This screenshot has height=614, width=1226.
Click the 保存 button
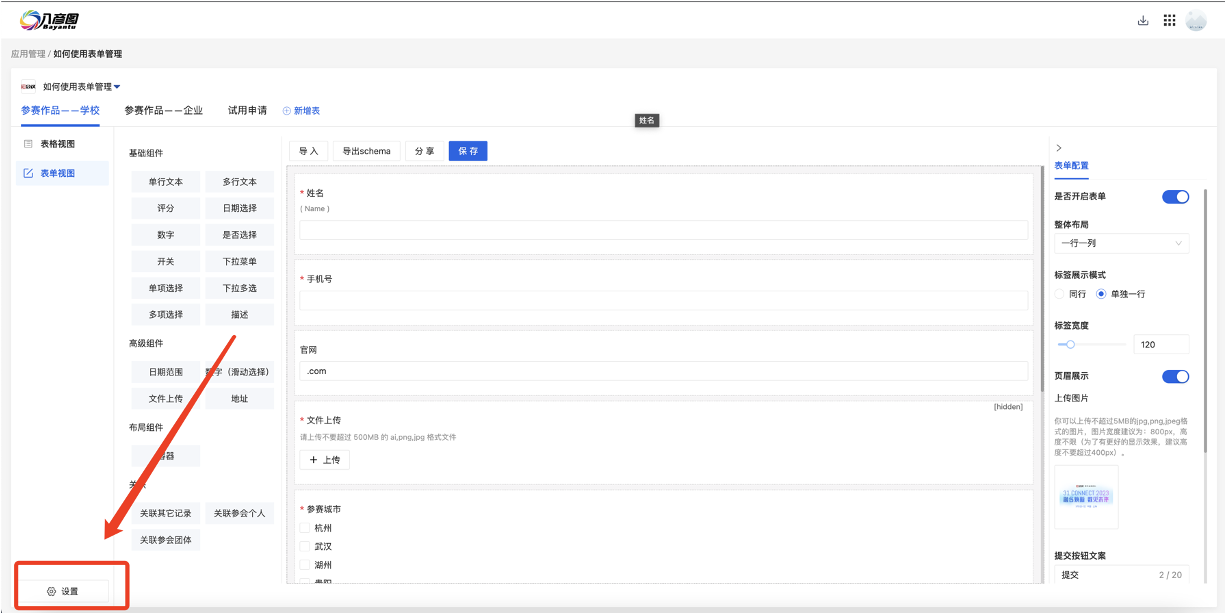[467, 151]
